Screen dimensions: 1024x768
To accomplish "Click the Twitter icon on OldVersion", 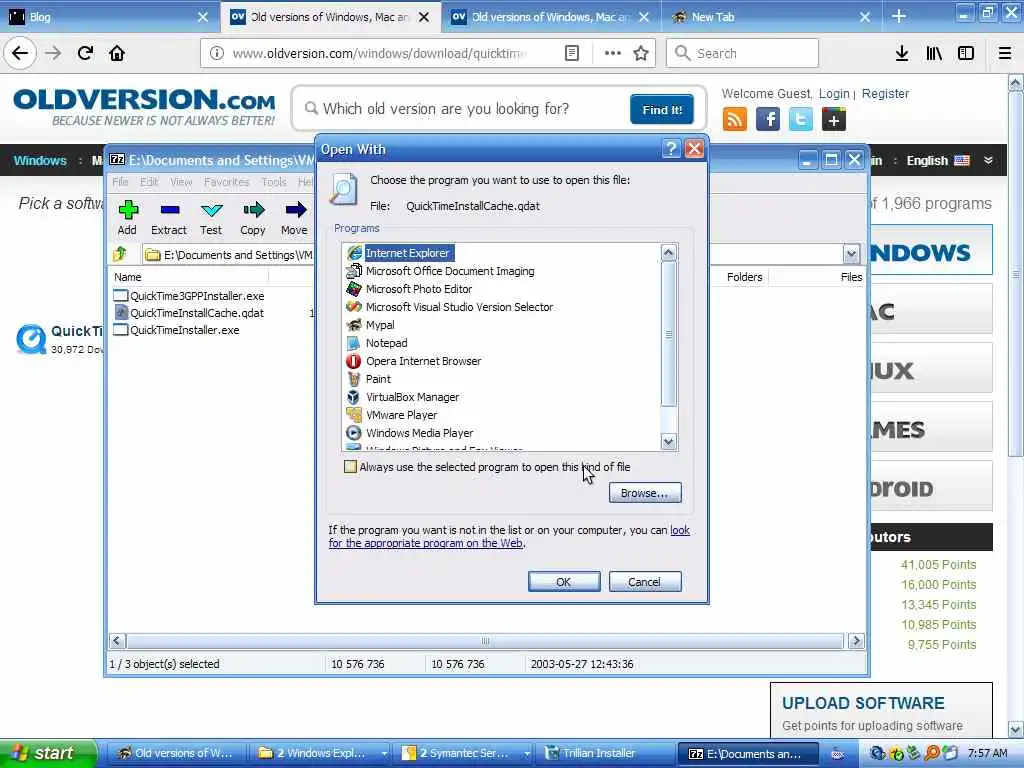I will pyautogui.click(x=801, y=120).
